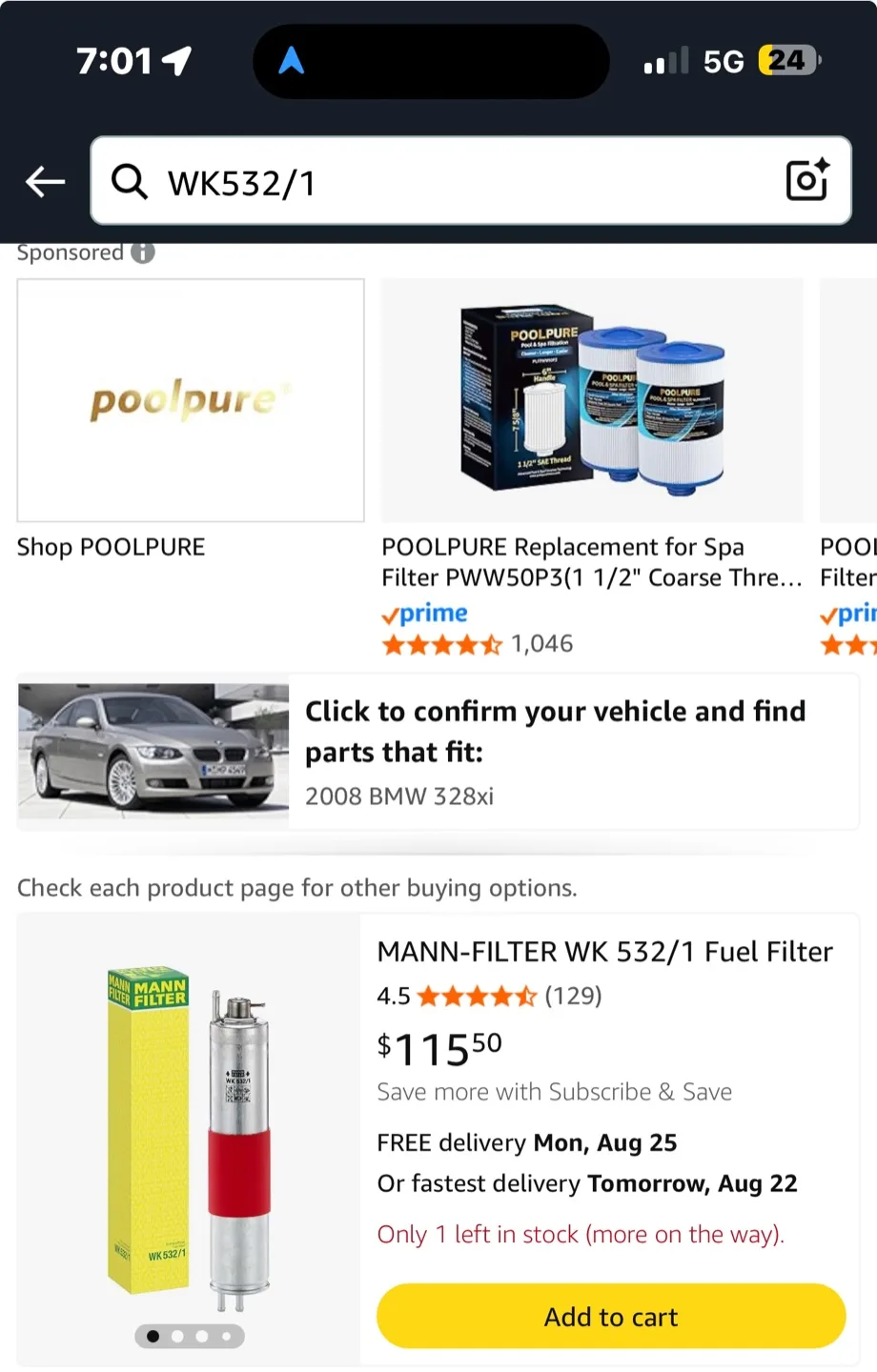Select second dot in image carousel
The height and width of the screenshot is (1372, 877).
[177, 1337]
